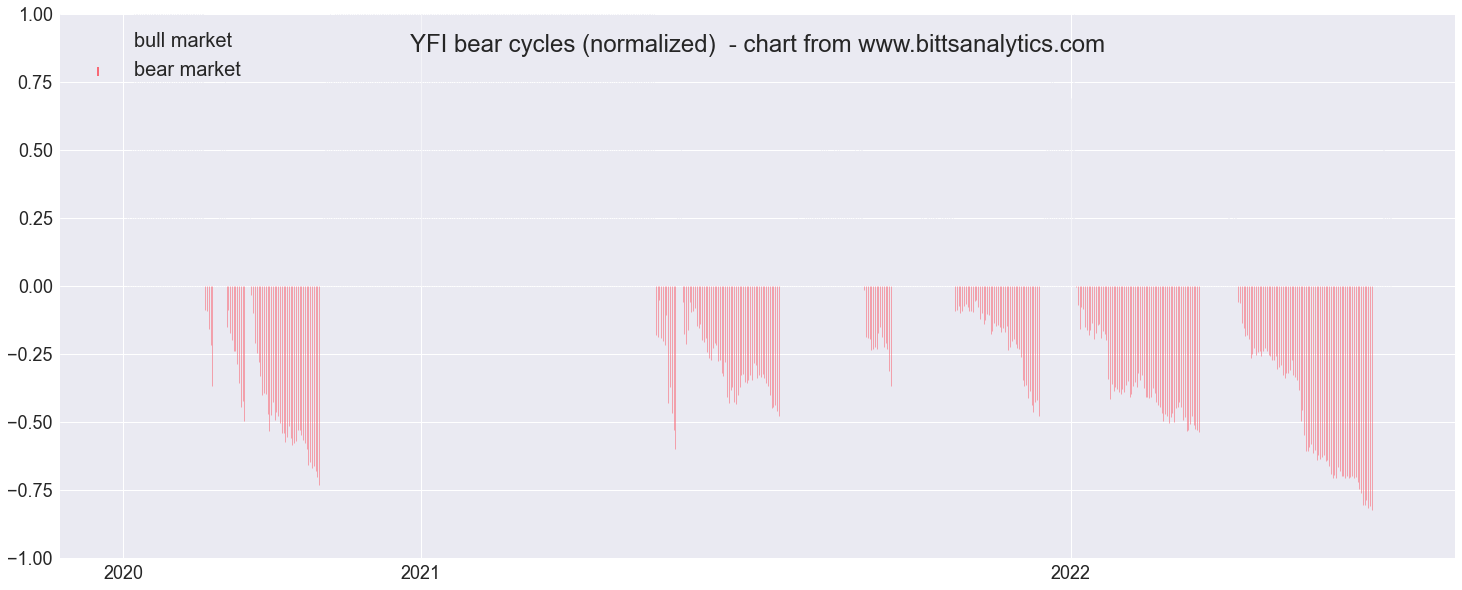This screenshot has width=1462, height=590.
Task: Click the 0.50 y-axis tick label
Action: pos(36,151)
